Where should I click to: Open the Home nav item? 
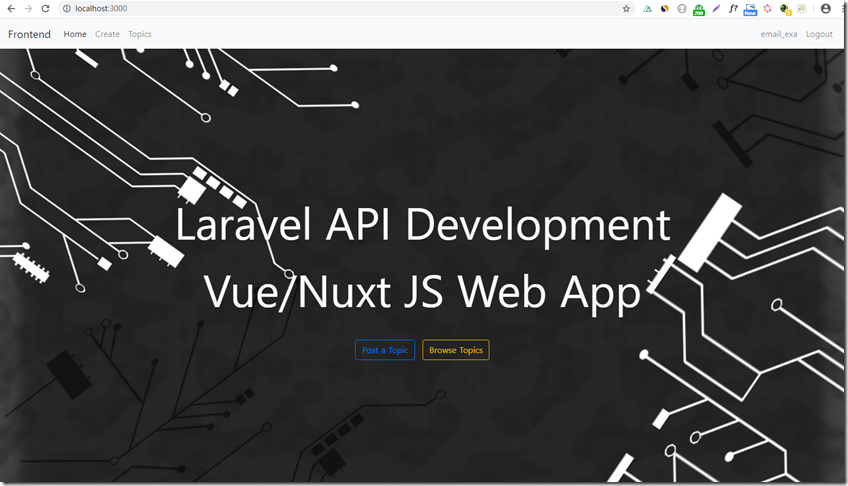[75, 34]
